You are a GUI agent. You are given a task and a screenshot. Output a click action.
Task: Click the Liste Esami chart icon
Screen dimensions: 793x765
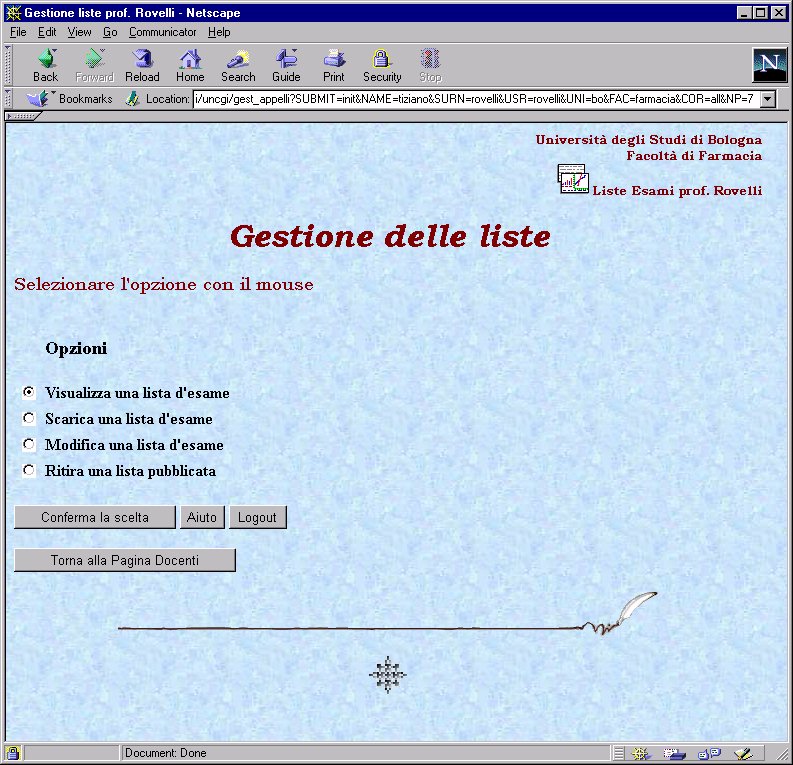pos(573,178)
